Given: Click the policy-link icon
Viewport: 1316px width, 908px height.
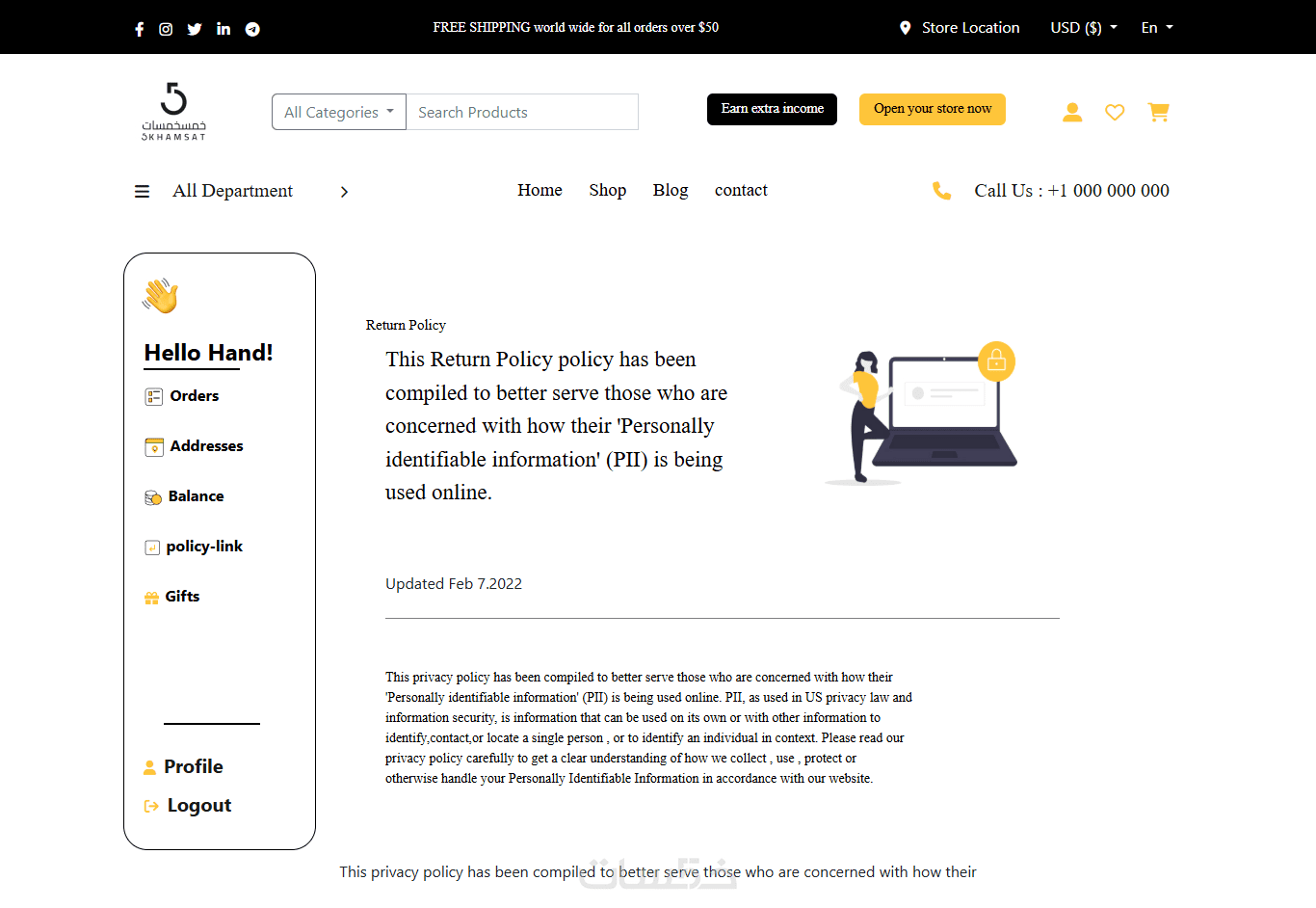Looking at the screenshot, I should [152, 547].
